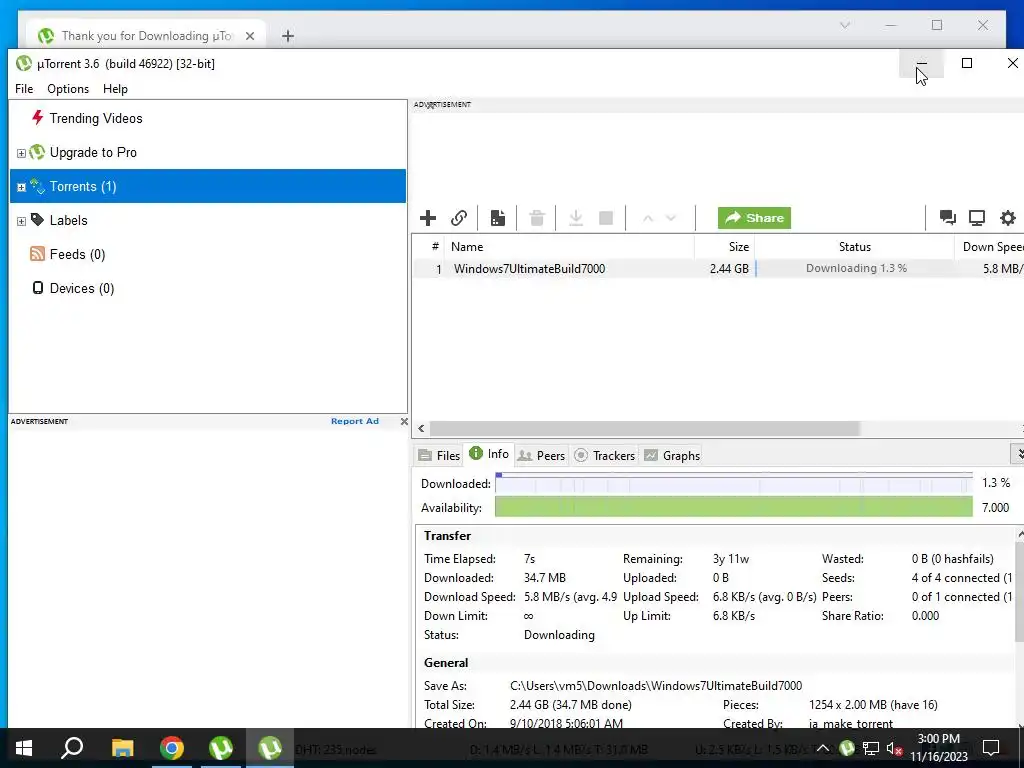Select the Windows7UltimateBuild7000 torrent row
The width and height of the screenshot is (1024, 768).
tap(718, 268)
